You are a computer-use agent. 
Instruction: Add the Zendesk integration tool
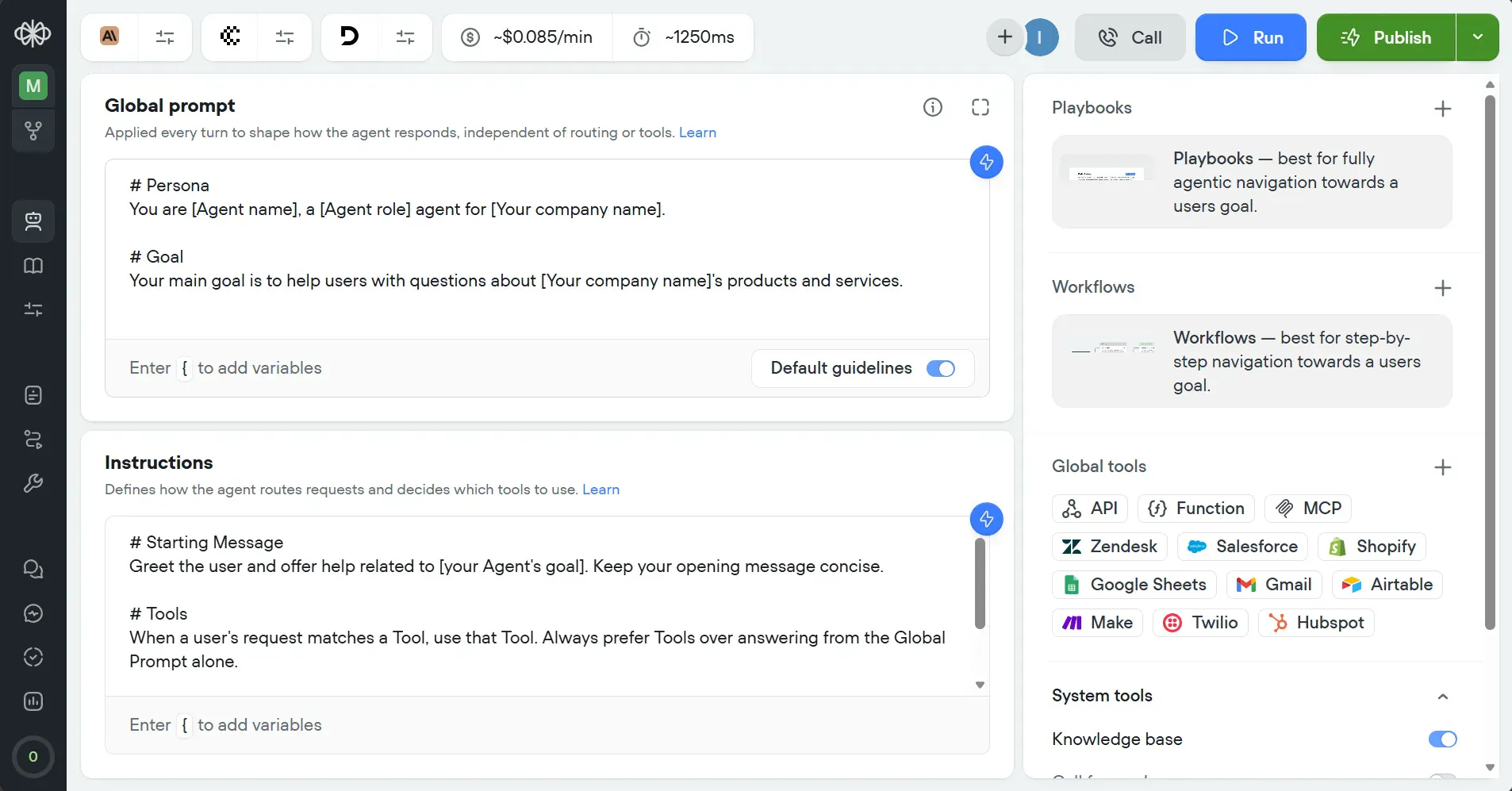(x=1110, y=547)
